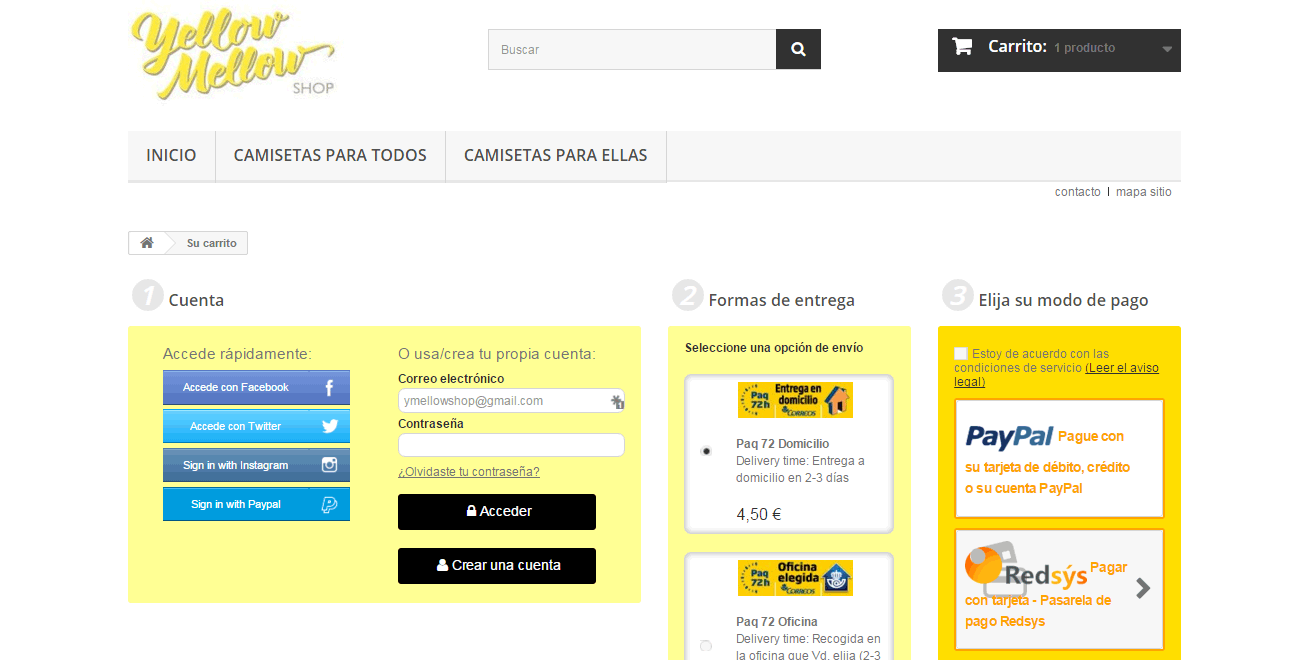The height and width of the screenshot is (660, 1306).
Task: Click the Elija su modo de pago heading
Action: coord(1064,300)
